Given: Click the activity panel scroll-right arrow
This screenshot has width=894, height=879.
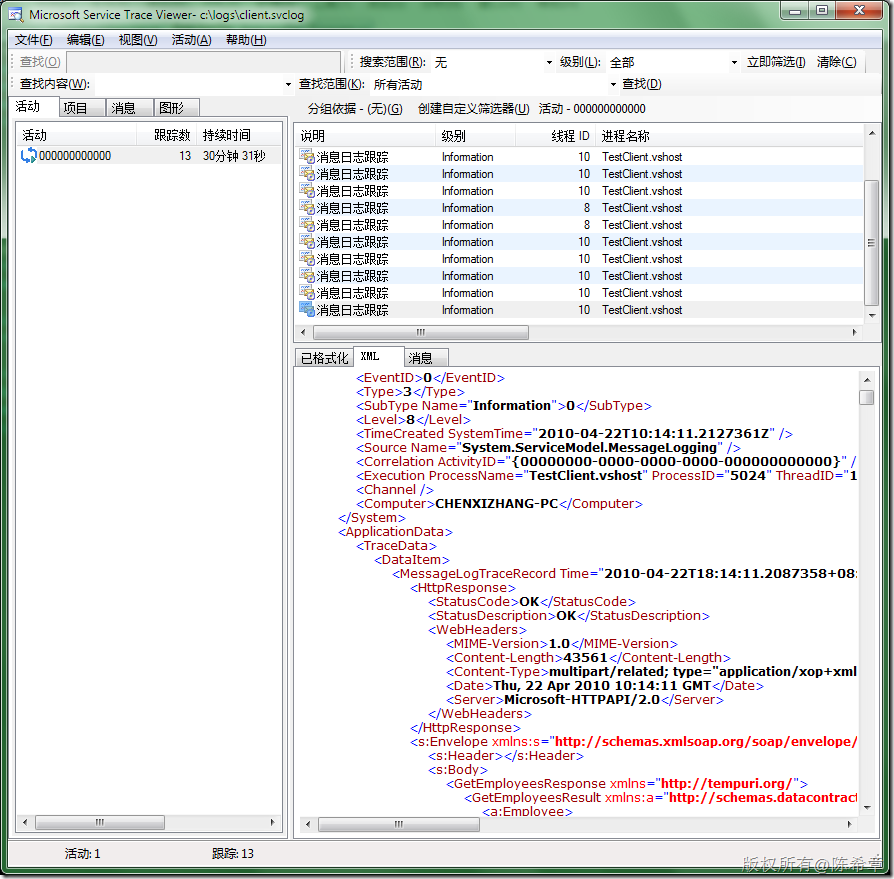Looking at the screenshot, I should (272, 823).
